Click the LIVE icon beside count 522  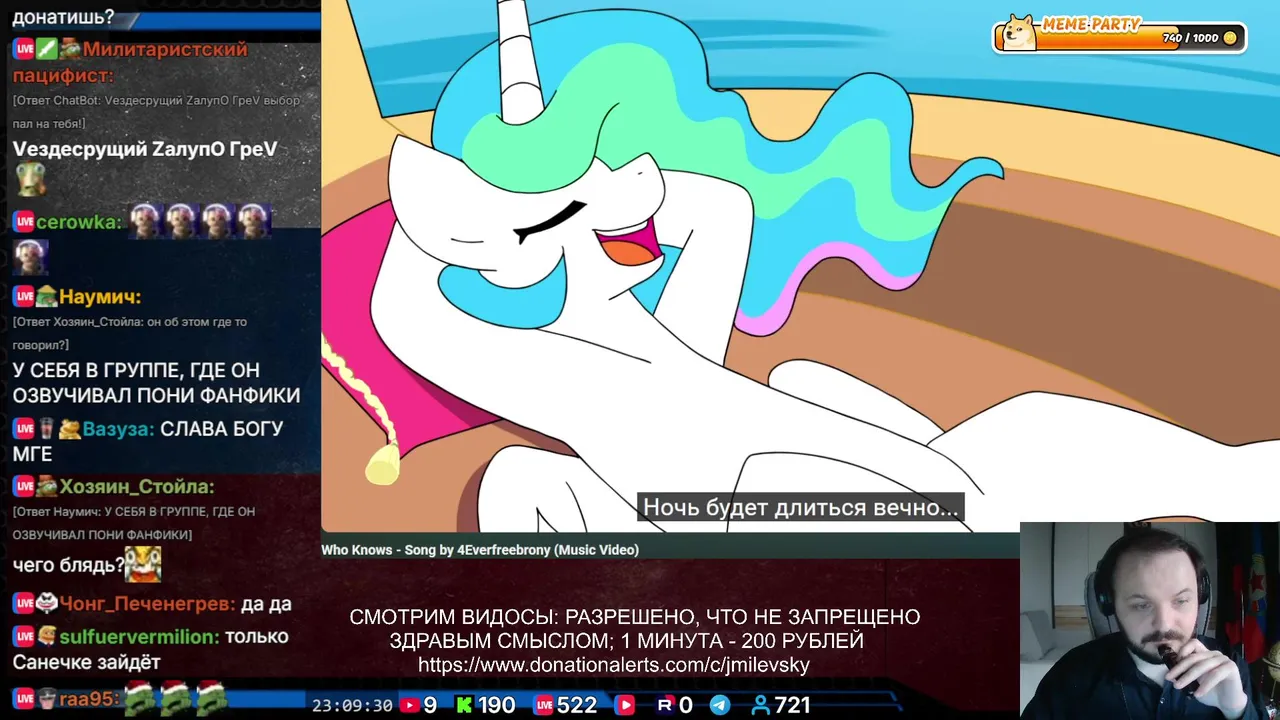click(544, 705)
